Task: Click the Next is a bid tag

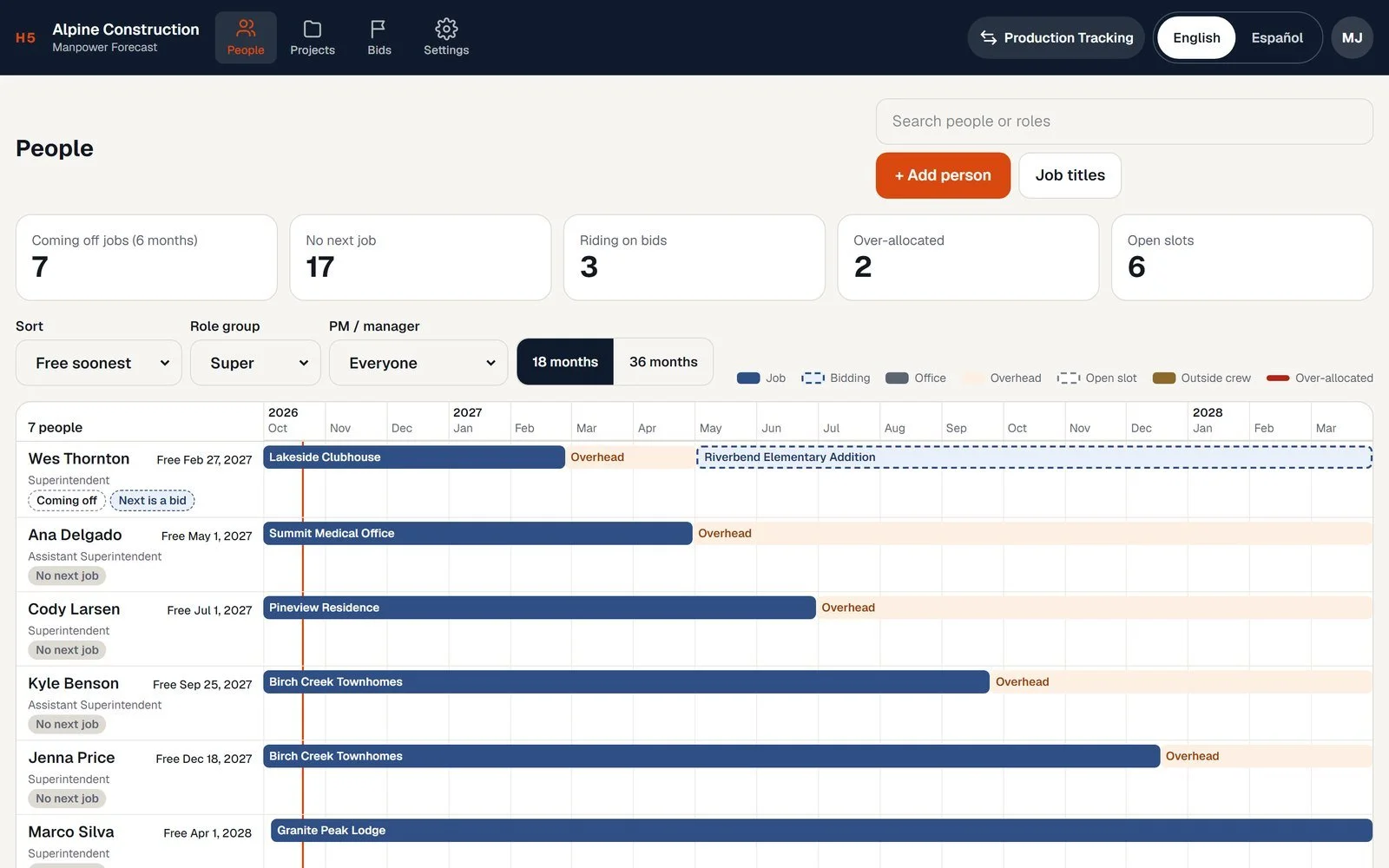Action: [x=153, y=501]
